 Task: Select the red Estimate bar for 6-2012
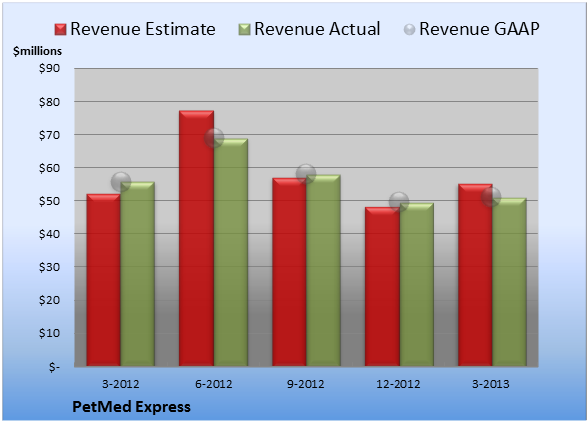pos(196,238)
